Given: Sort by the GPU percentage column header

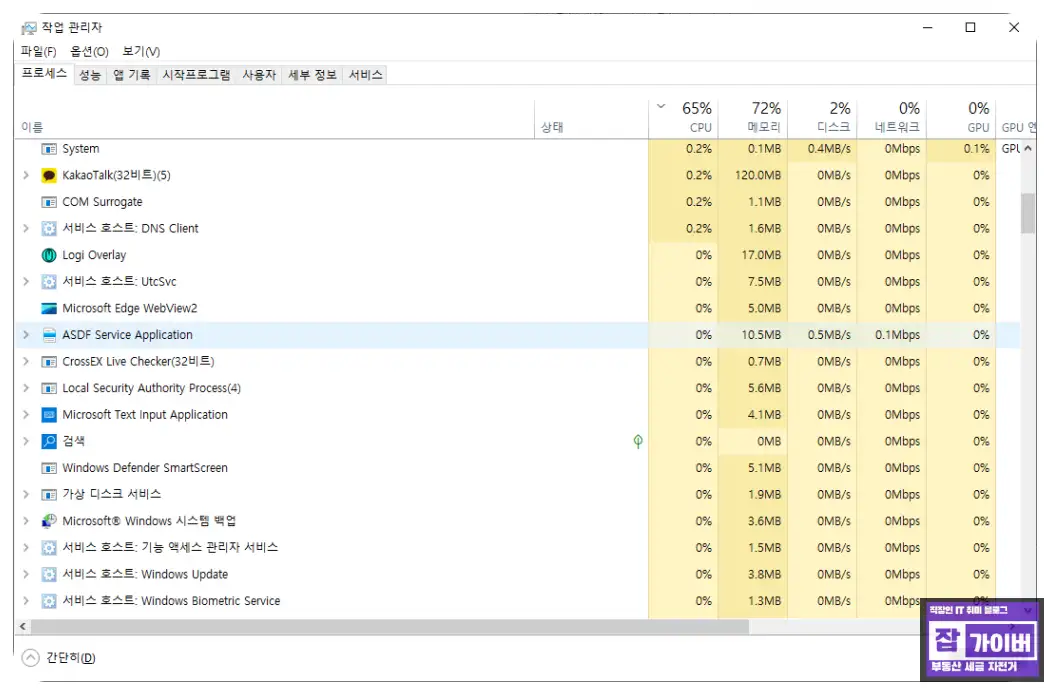Looking at the screenshot, I should tap(962, 118).
